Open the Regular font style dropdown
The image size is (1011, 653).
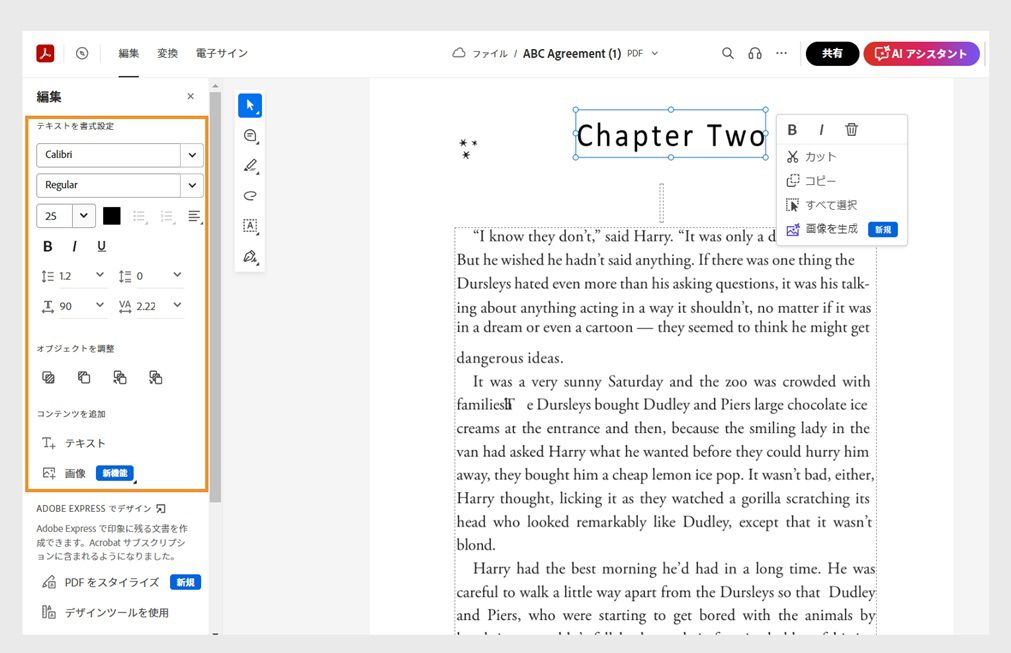119,185
